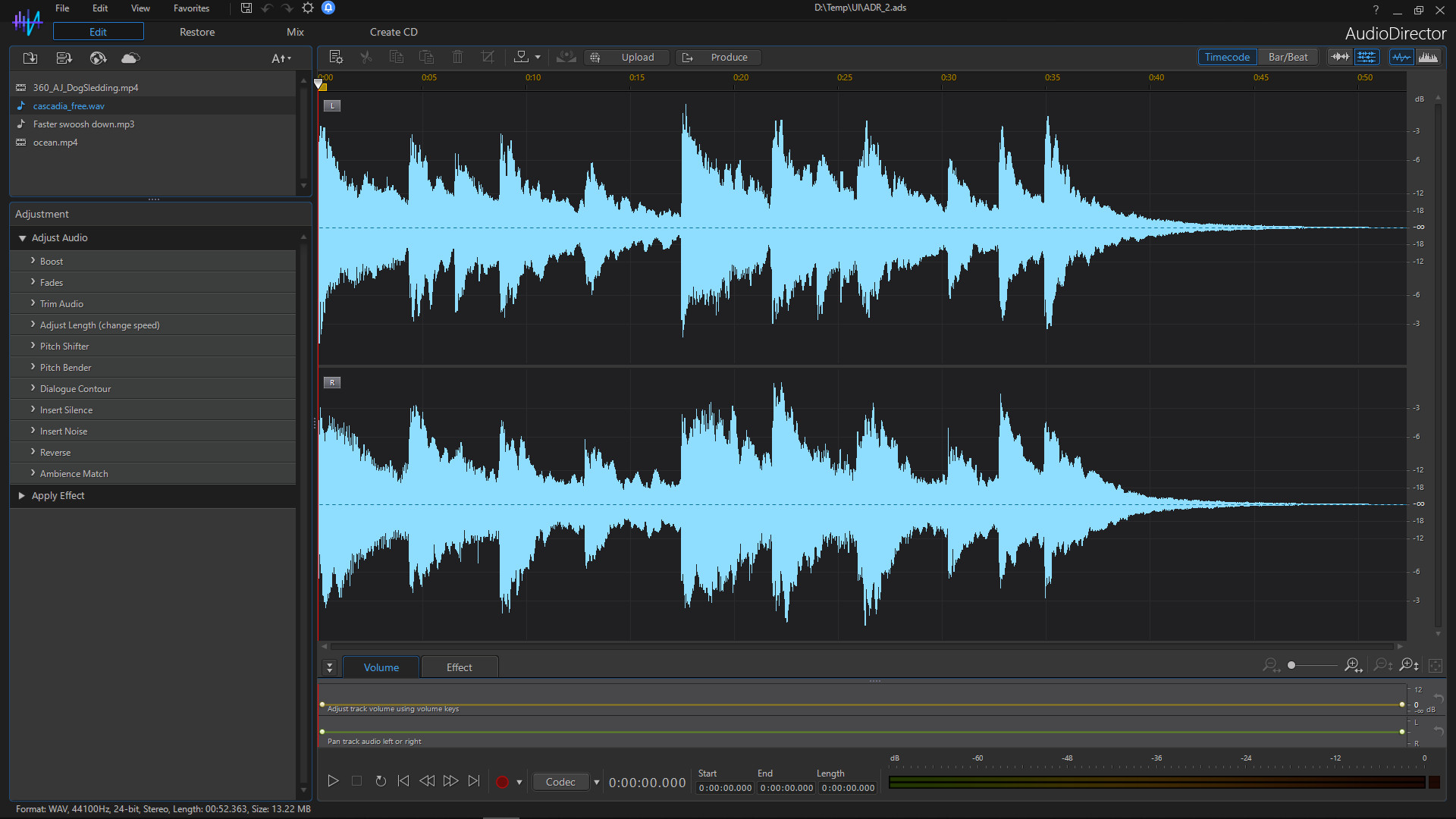Viewport: 1456px width, 819px height.
Task: Toggle Bar/Beat display mode
Action: 1287,56
